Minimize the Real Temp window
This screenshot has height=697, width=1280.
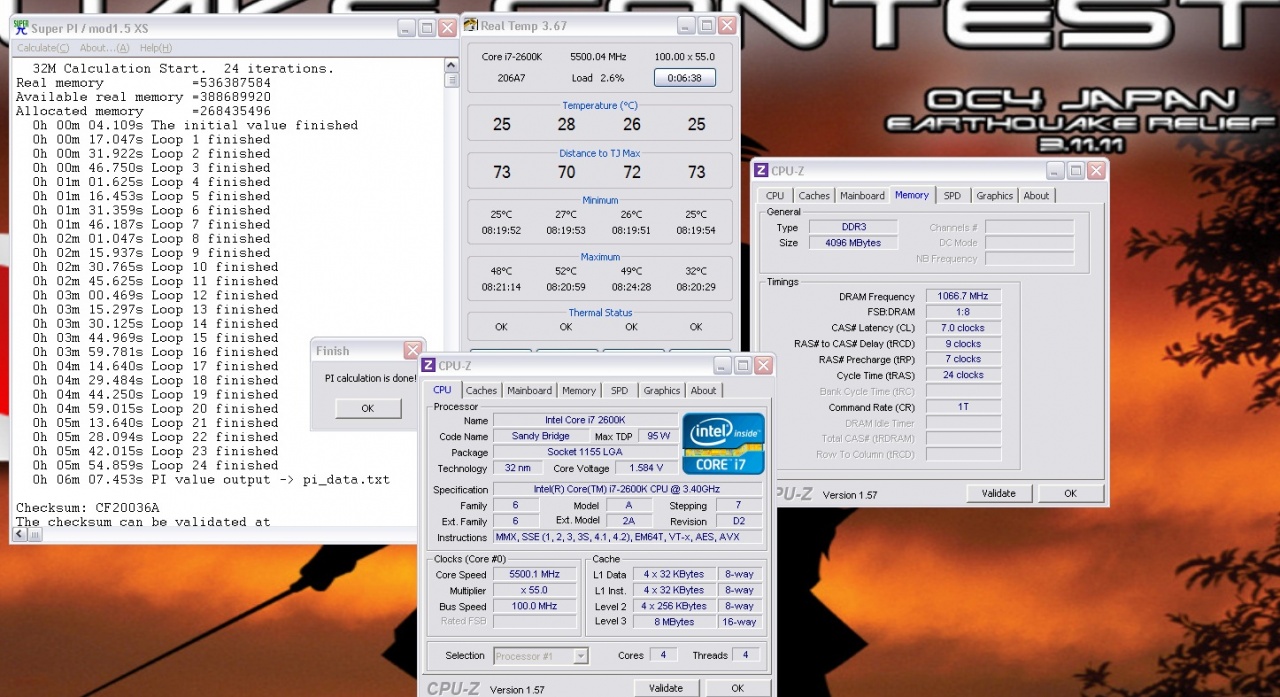686,26
